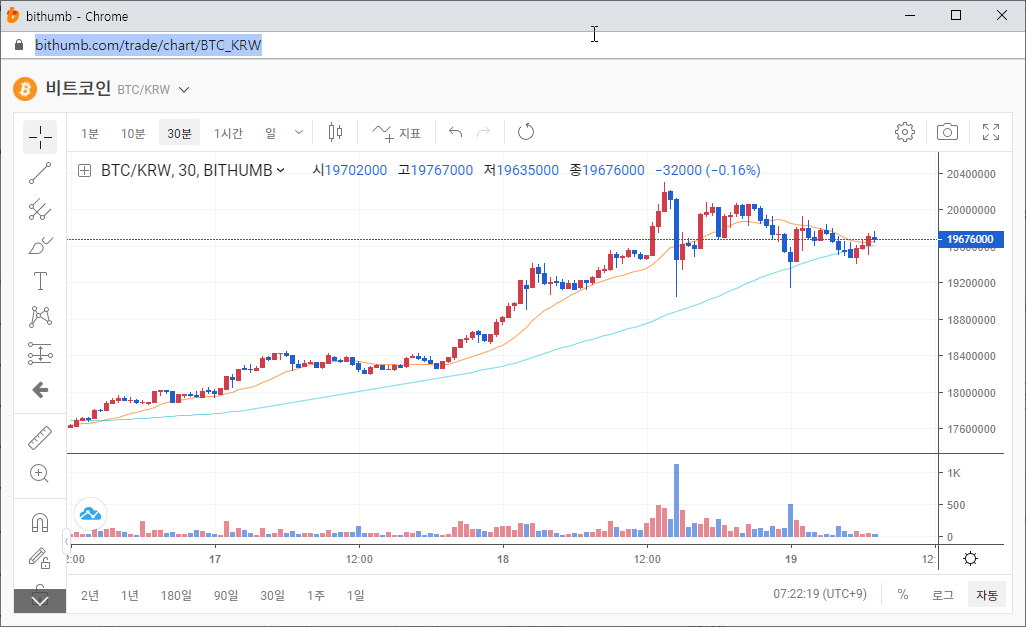The image size is (1026, 627).
Task: Click the bithumb.com address bar URL
Action: tap(148, 45)
